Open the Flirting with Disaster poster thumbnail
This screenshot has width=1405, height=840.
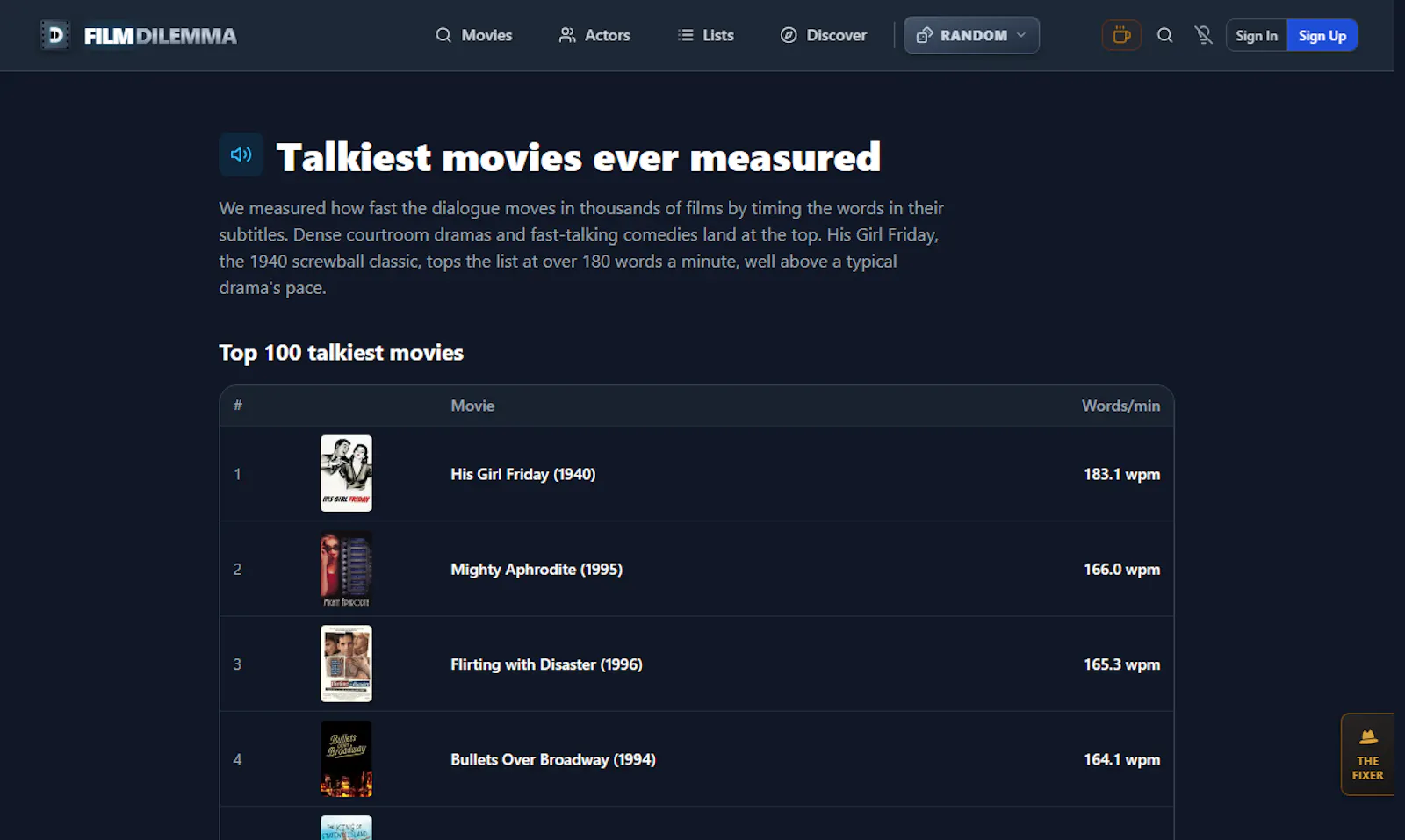click(x=346, y=664)
